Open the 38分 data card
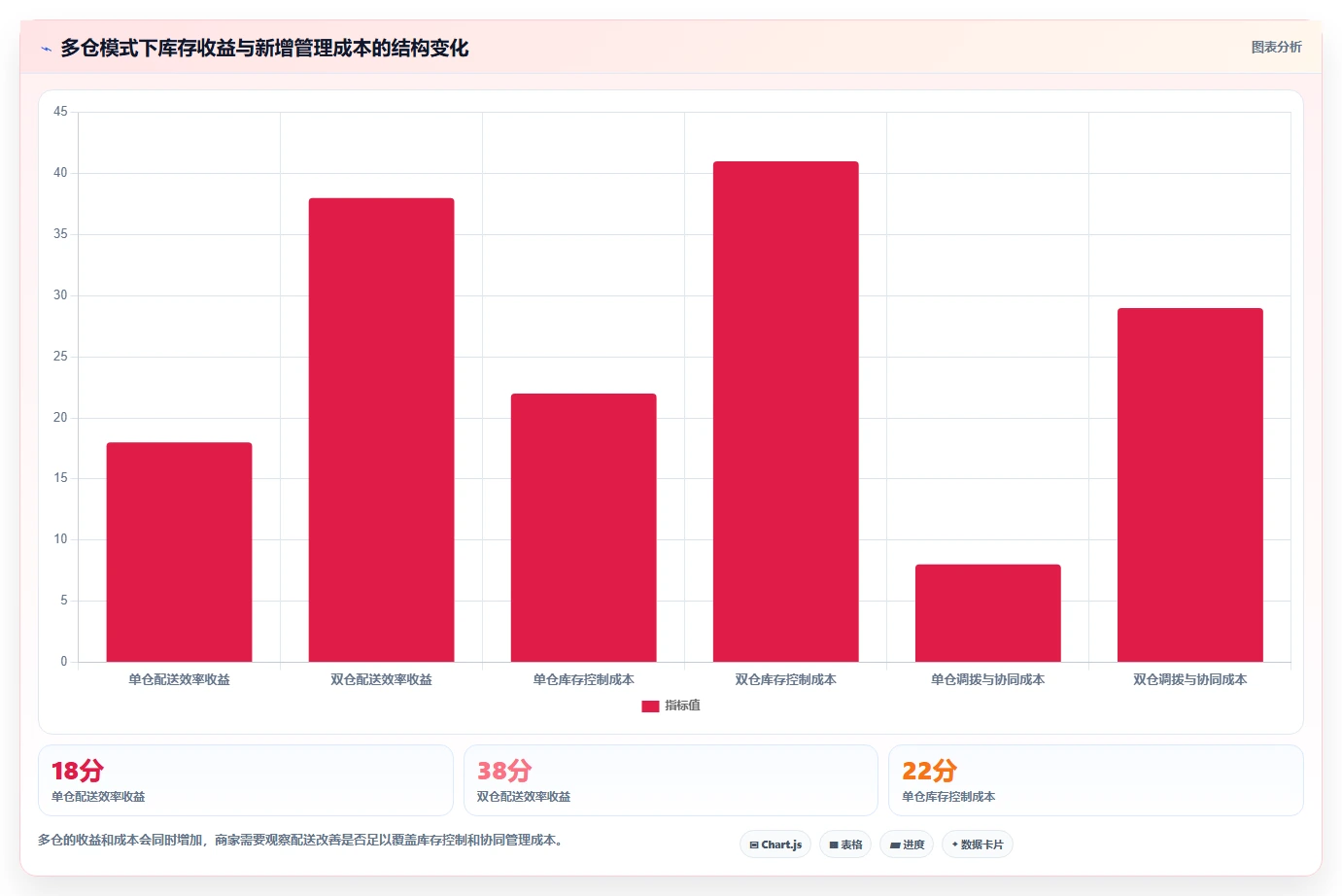Viewport: 1342px width, 896px height. [x=671, y=780]
